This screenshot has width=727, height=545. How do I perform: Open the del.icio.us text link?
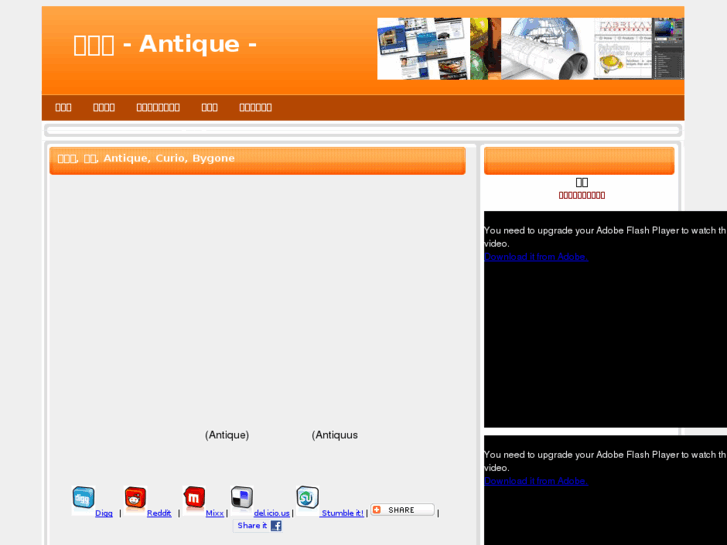coord(272,513)
